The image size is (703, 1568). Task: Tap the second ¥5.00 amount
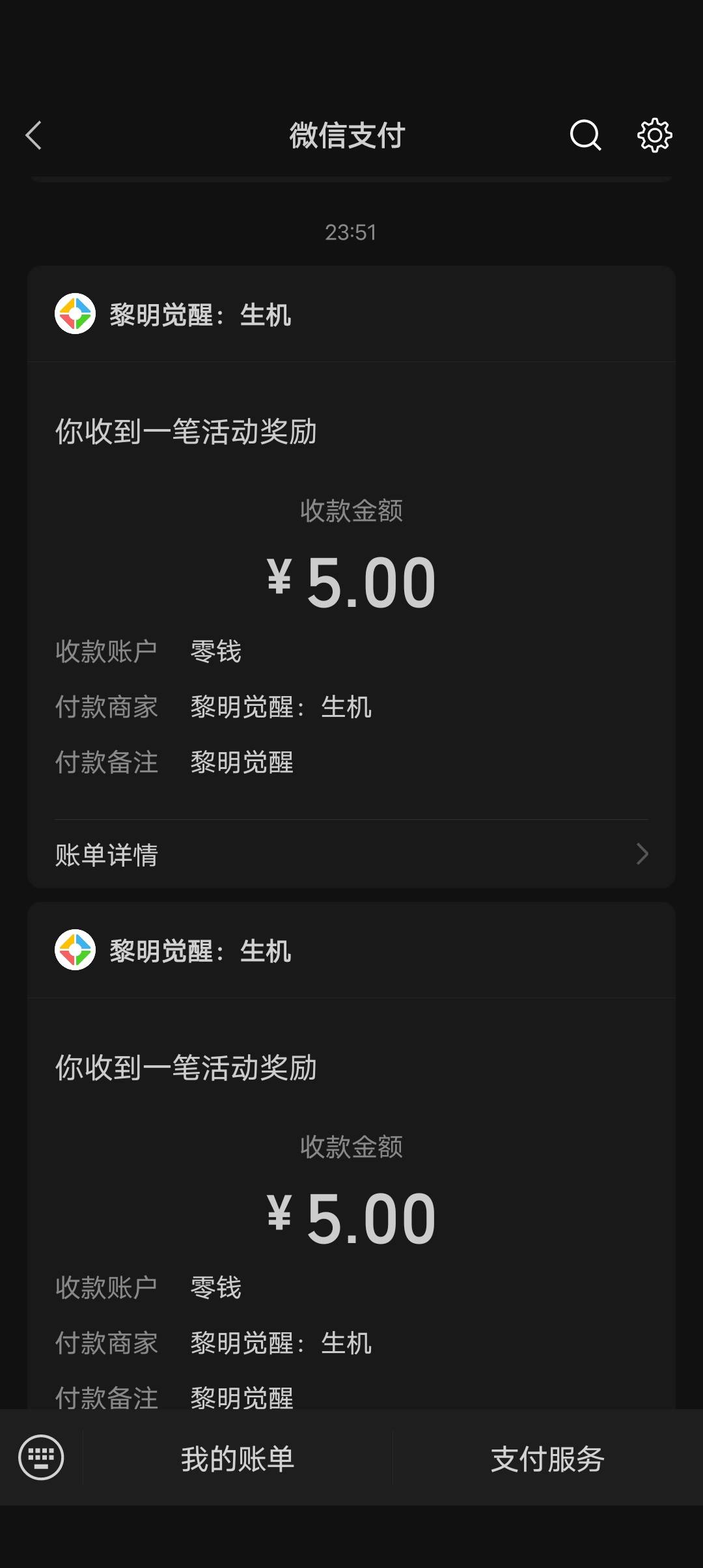point(351,1218)
